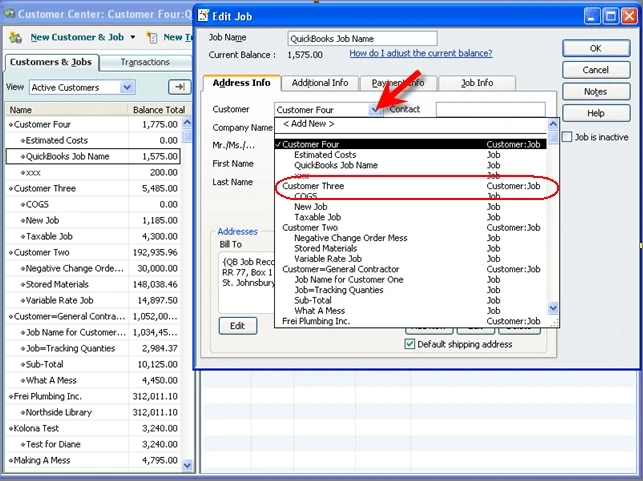
Task: Click into the Job Name input field
Action: coord(363,39)
